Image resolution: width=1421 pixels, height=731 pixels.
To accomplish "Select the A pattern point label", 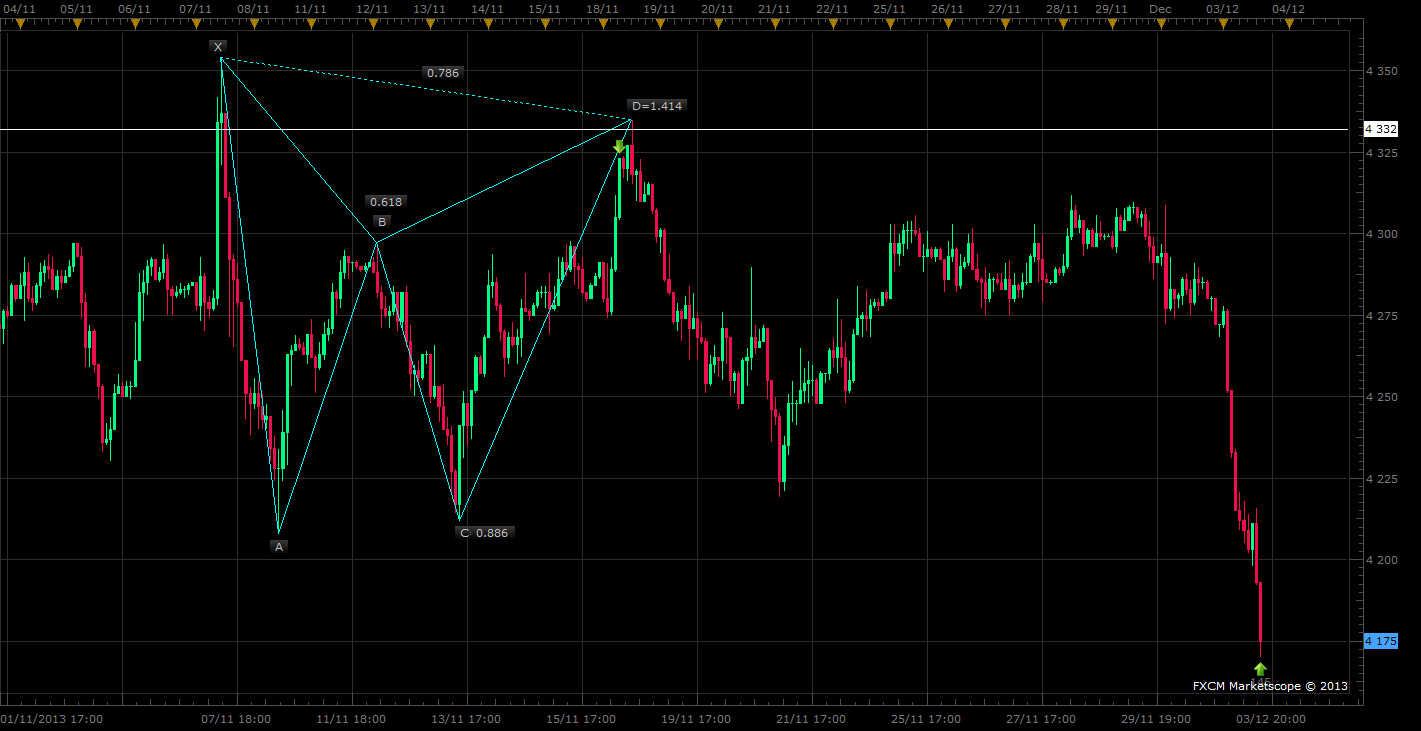I will pyautogui.click(x=279, y=546).
